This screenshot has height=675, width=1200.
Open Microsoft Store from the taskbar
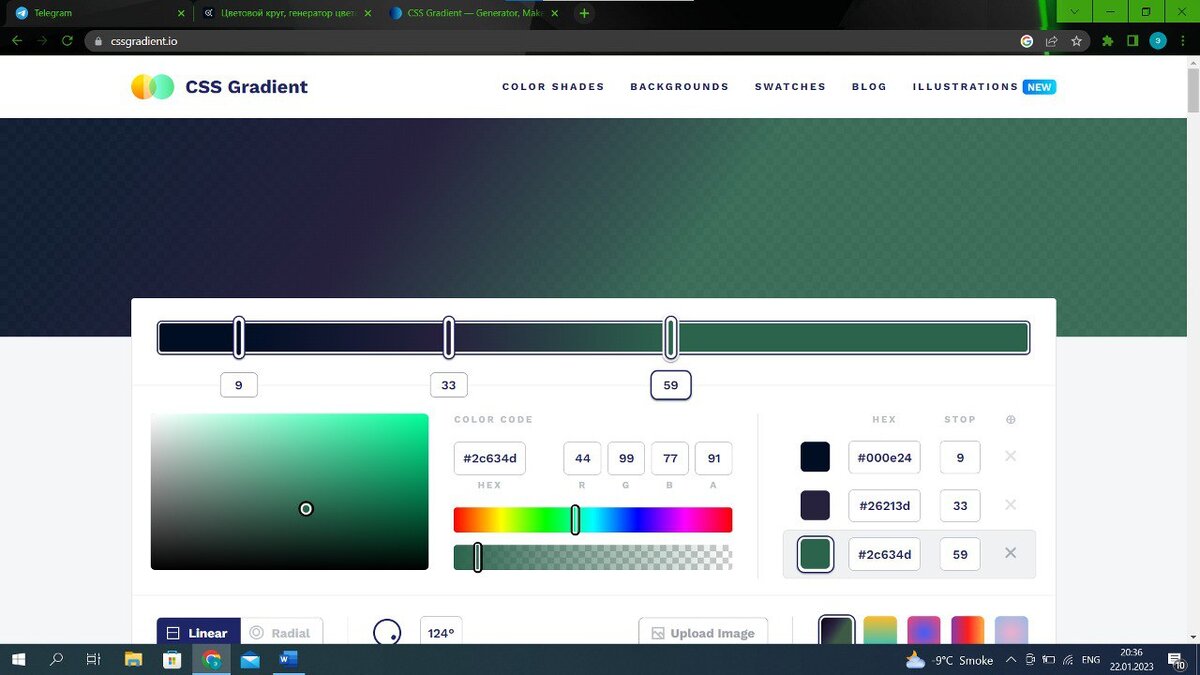click(172, 660)
